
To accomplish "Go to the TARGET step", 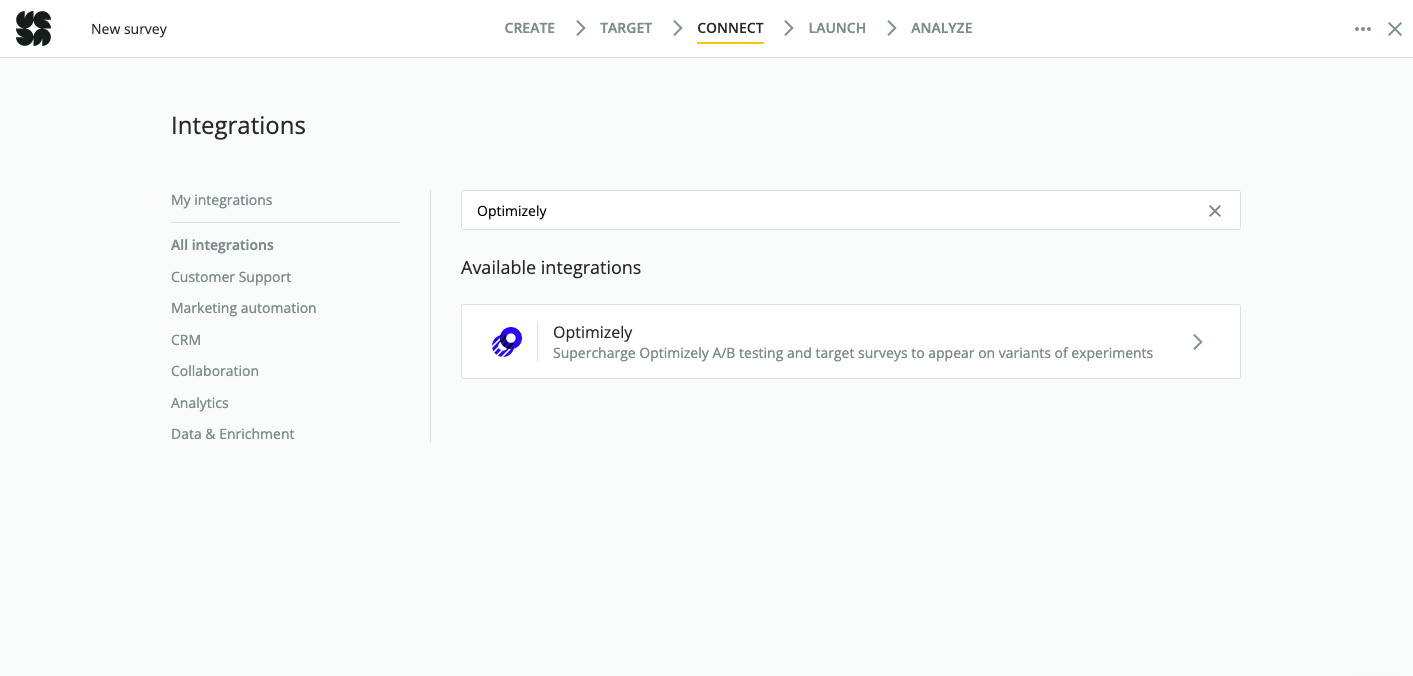I will tap(626, 28).
